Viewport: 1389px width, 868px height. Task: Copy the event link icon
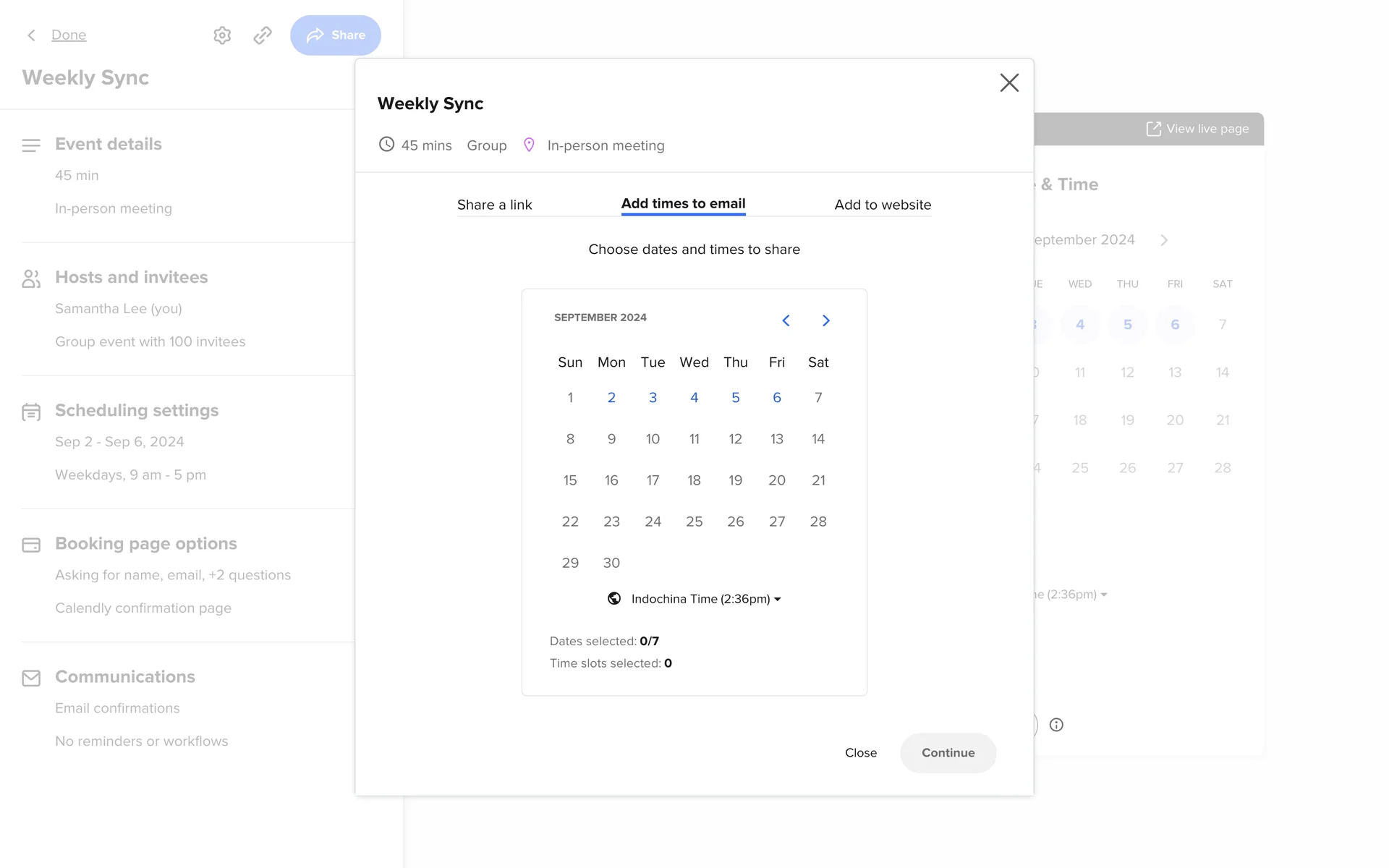263,35
